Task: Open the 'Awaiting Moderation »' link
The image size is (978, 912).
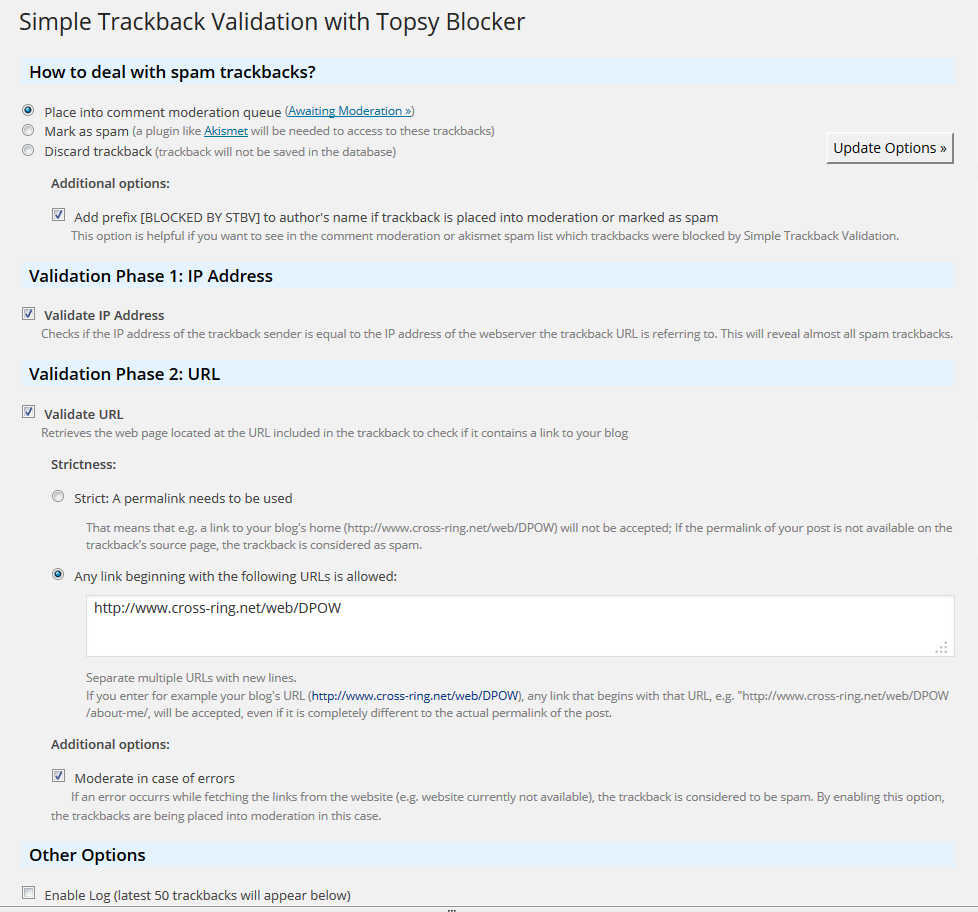Action: [x=349, y=111]
